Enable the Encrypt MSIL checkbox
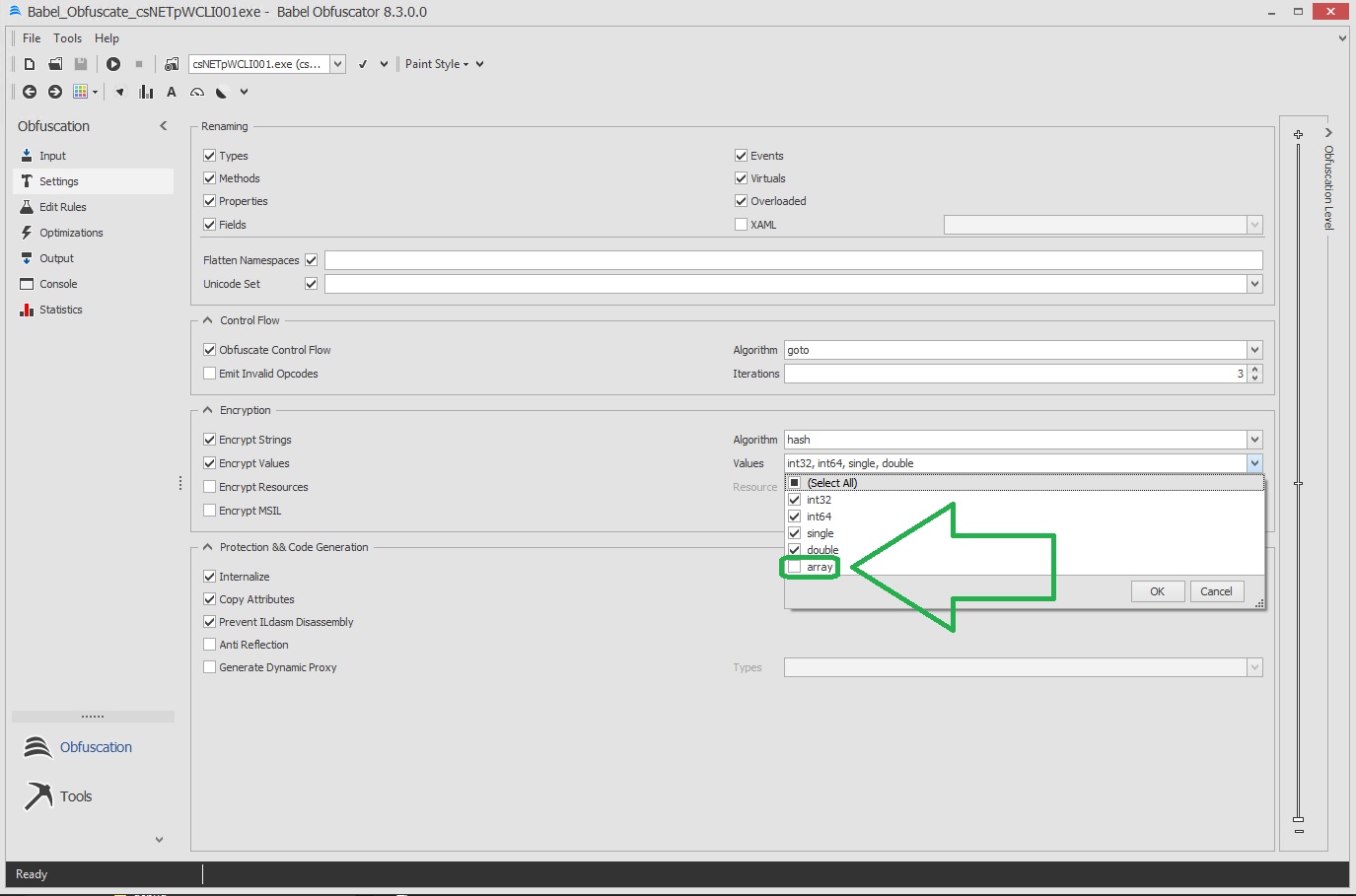The width and height of the screenshot is (1356, 896). pos(210,511)
